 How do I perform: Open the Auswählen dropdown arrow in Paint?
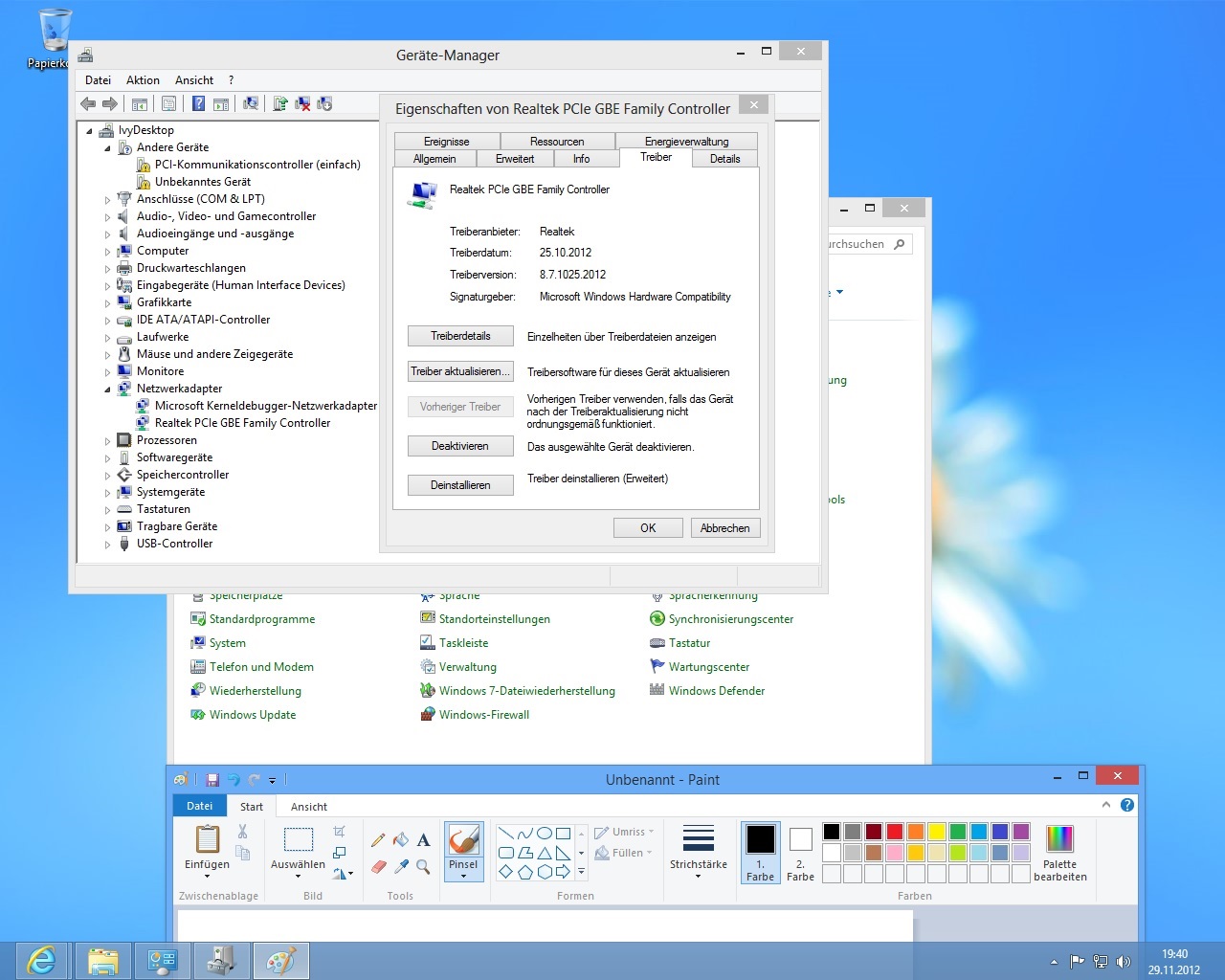point(298,876)
